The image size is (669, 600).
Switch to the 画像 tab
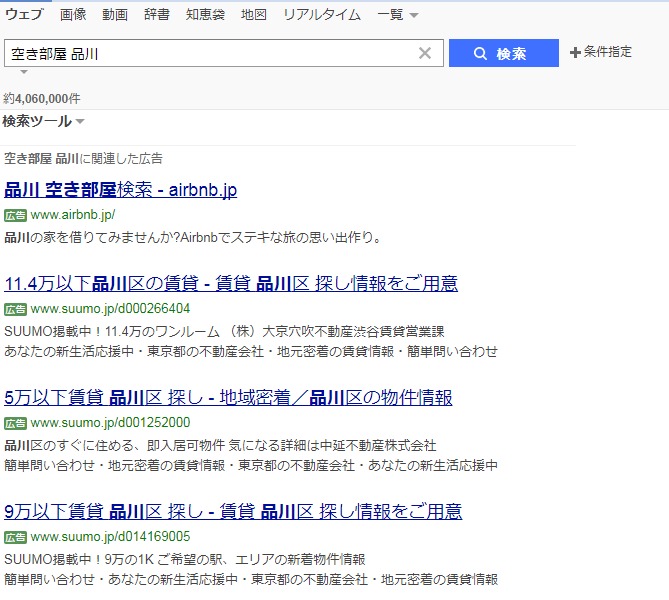73,15
